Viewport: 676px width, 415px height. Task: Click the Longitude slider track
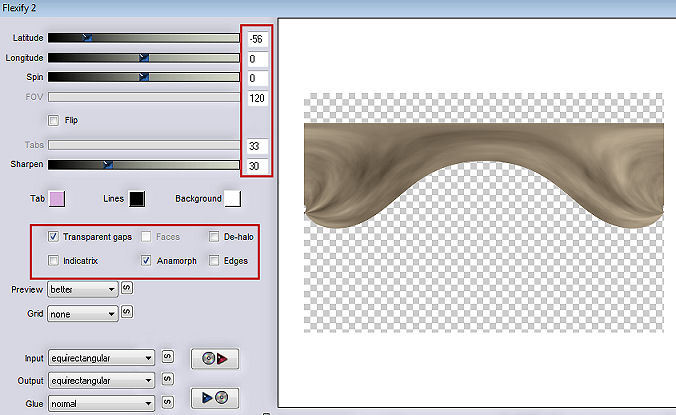144,58
